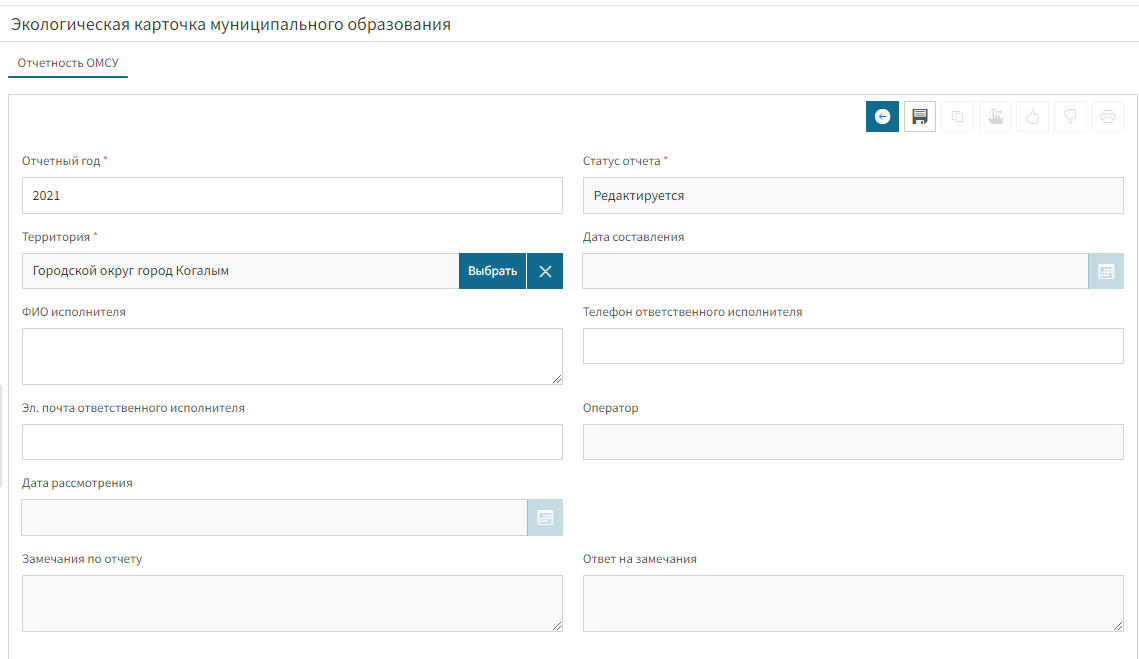The image size is (1139, 659).
Task: Switch to the Отчетность ОМСУ tab
Action: coord(68,63)
